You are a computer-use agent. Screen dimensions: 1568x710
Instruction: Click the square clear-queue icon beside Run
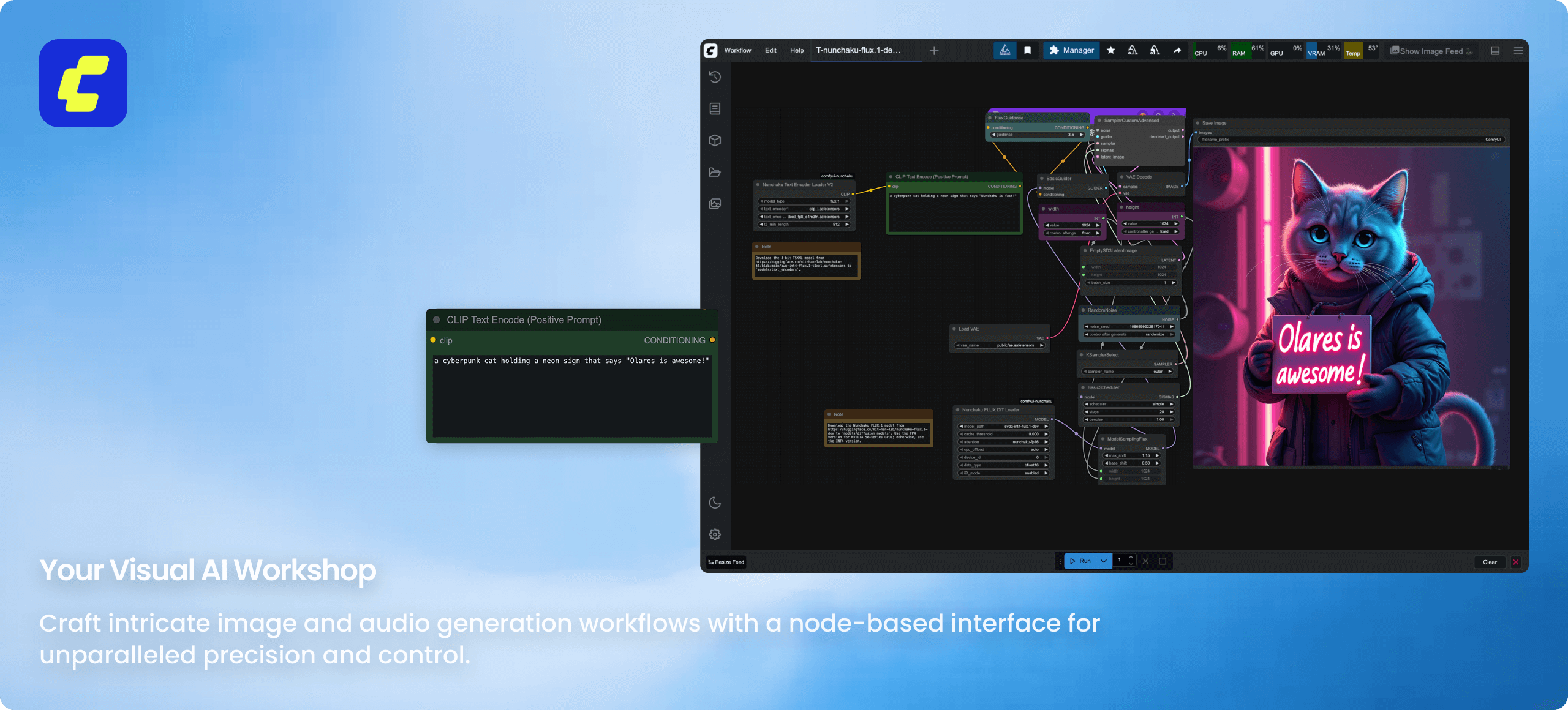[1163, 561]
